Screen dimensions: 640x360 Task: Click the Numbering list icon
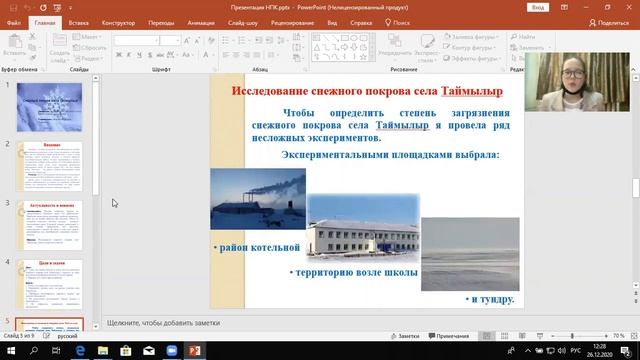(x=243, y=40)
